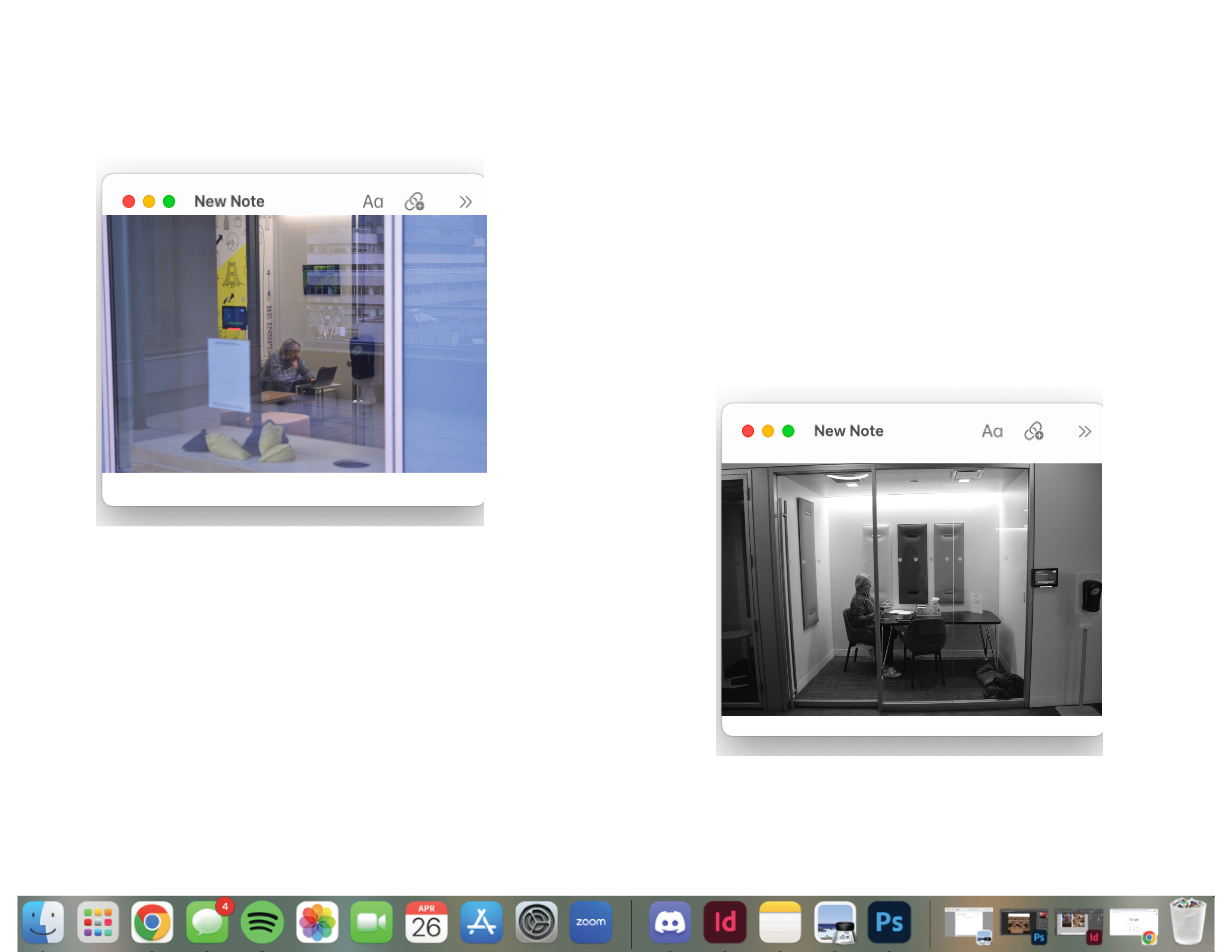Image resolution: width=1232 pixels, height=952 pixels.
Task: Open Messages with 4 unread badge
Action: click(x=207, y=922)
